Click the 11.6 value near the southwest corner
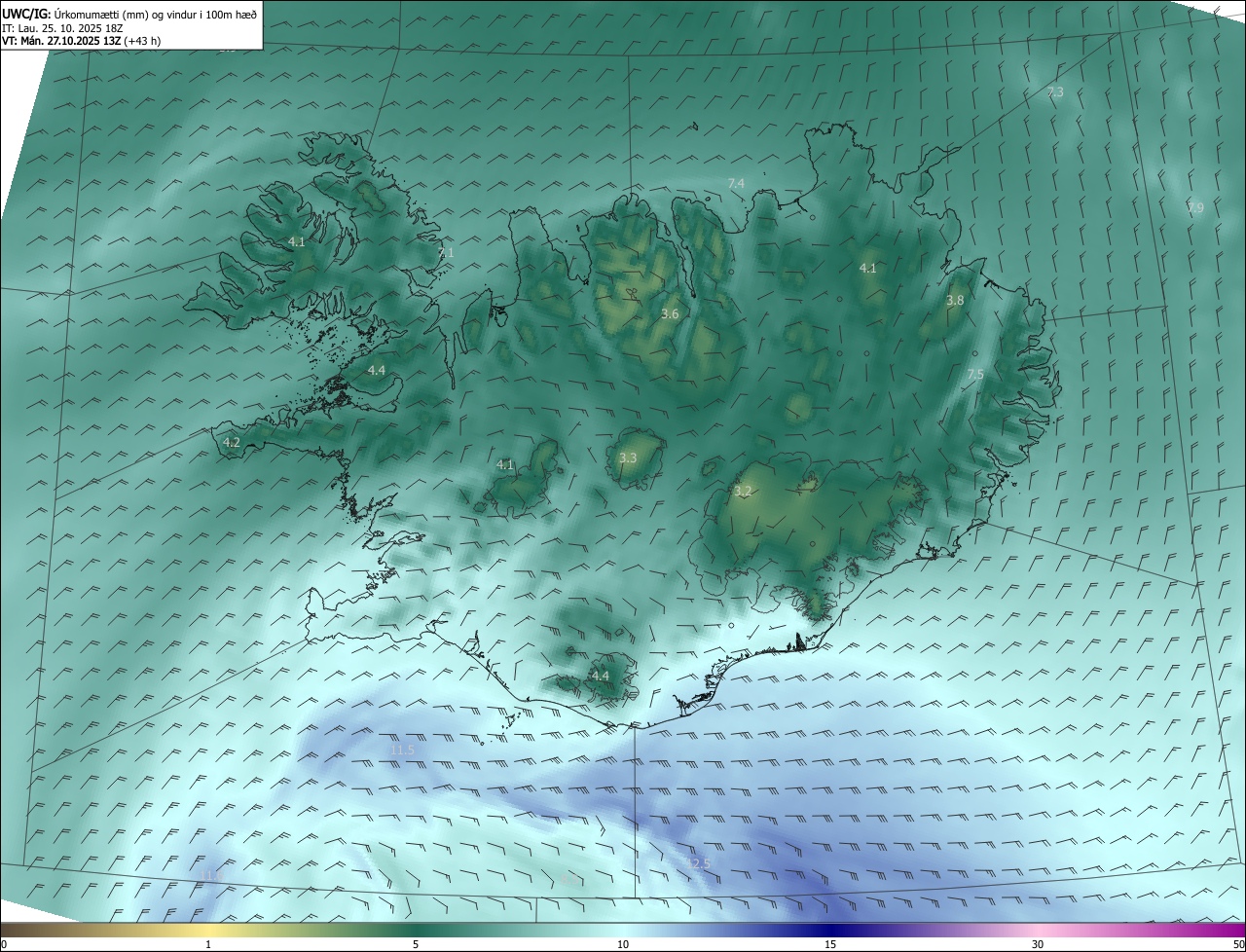Image resolution: width=1246 pixels, height=952 pixels. pos(212,877)
